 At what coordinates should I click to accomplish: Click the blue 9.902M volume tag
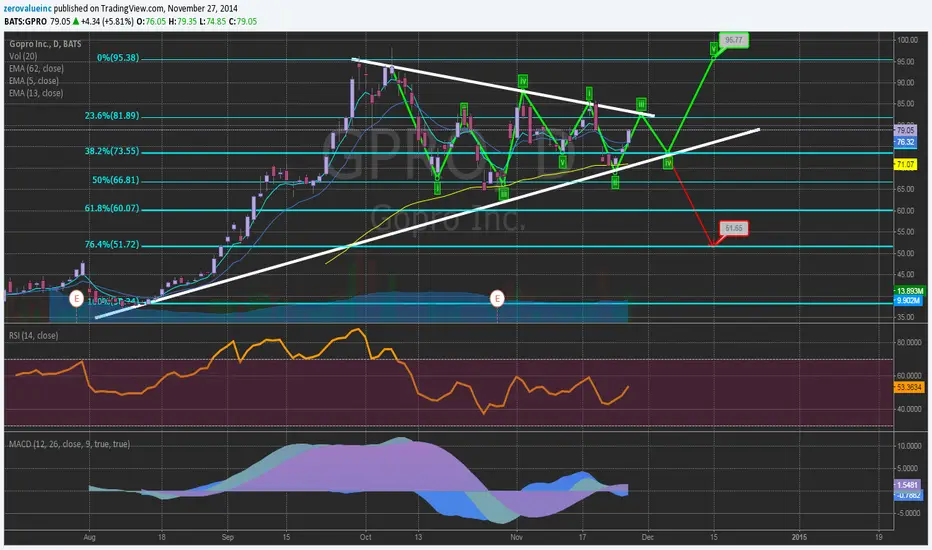(908, 301)
